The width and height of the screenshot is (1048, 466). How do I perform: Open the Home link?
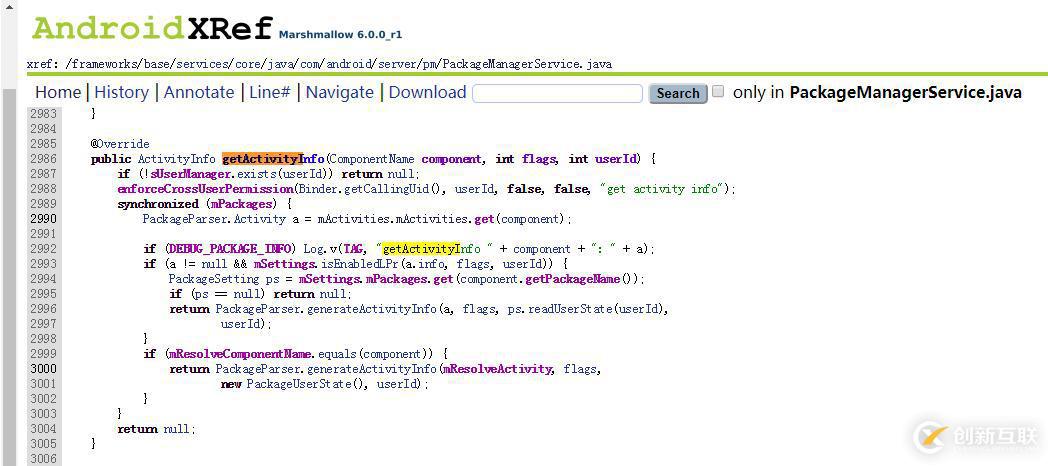(57, 92)
